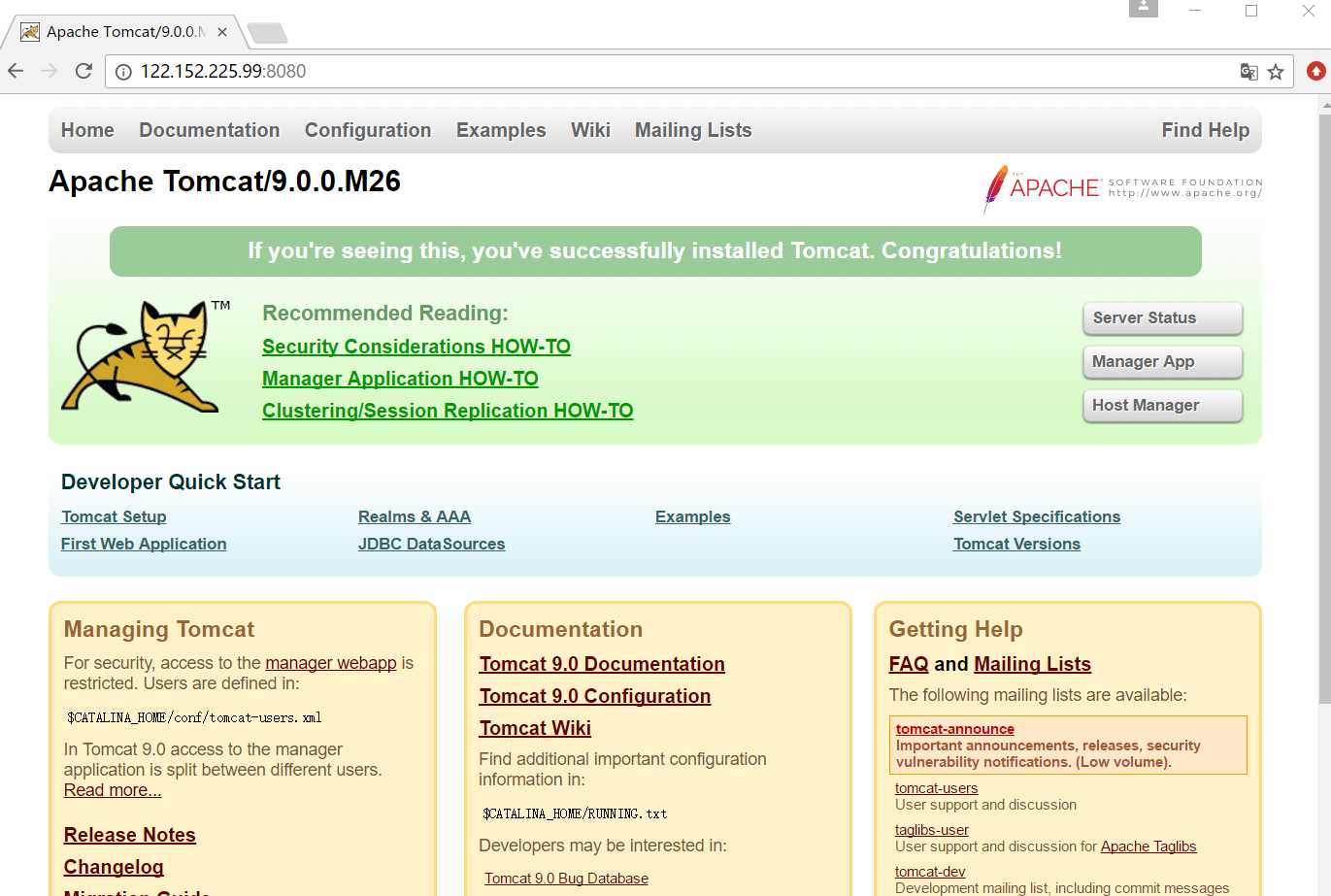This screenshot has height=896, width=1331.
Task: Click the Read more... link
Action: (x=113, y=790)
